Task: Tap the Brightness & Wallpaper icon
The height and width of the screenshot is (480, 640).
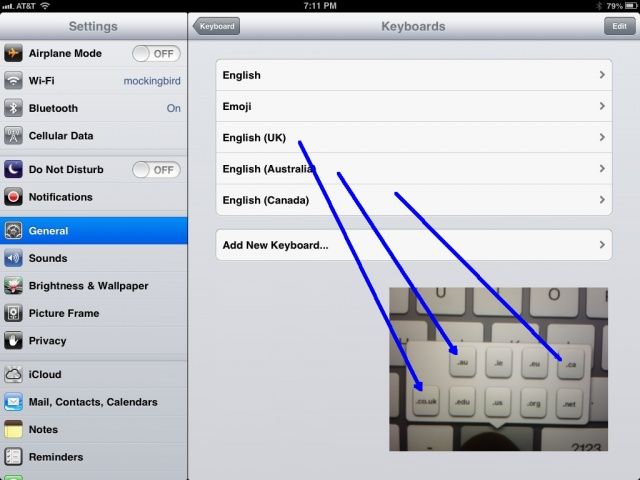Action: point(14,286)
